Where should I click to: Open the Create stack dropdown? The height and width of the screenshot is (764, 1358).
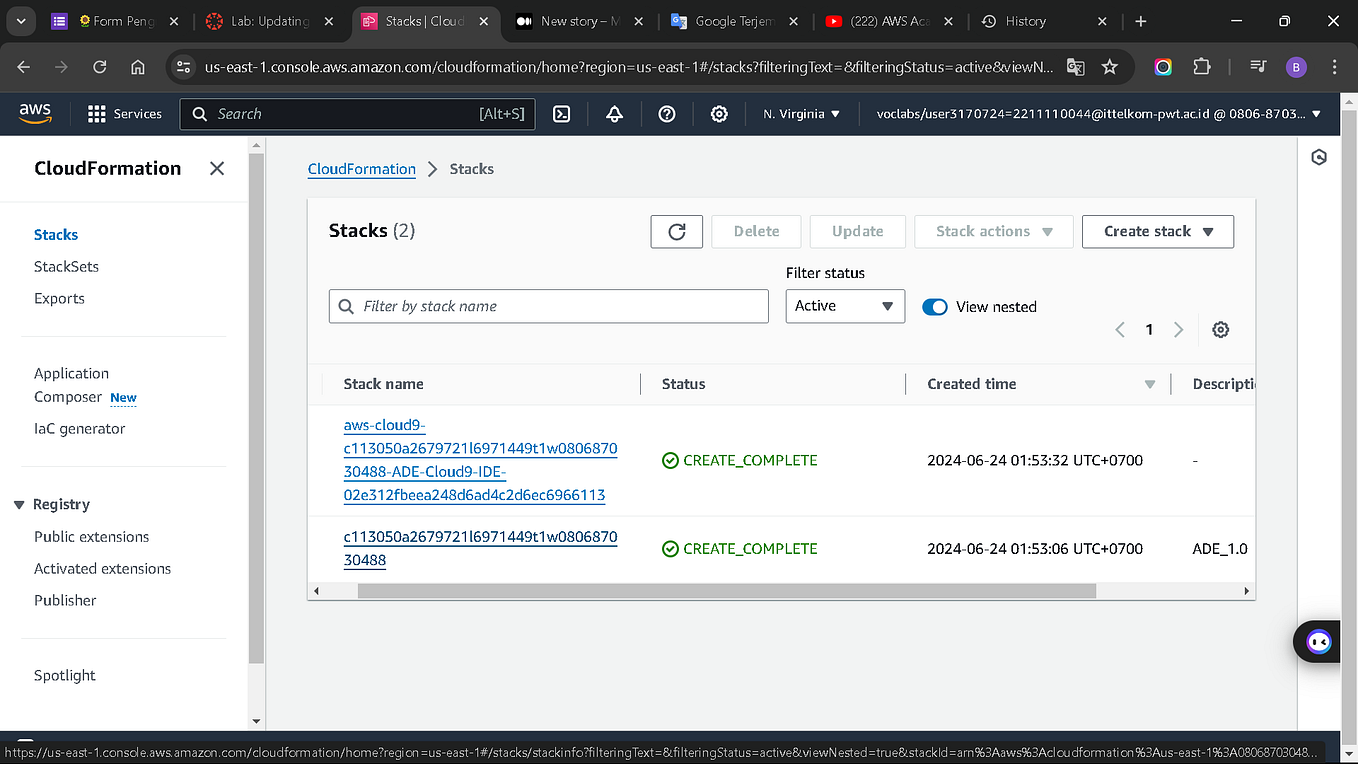click(x=1157, y=231)
